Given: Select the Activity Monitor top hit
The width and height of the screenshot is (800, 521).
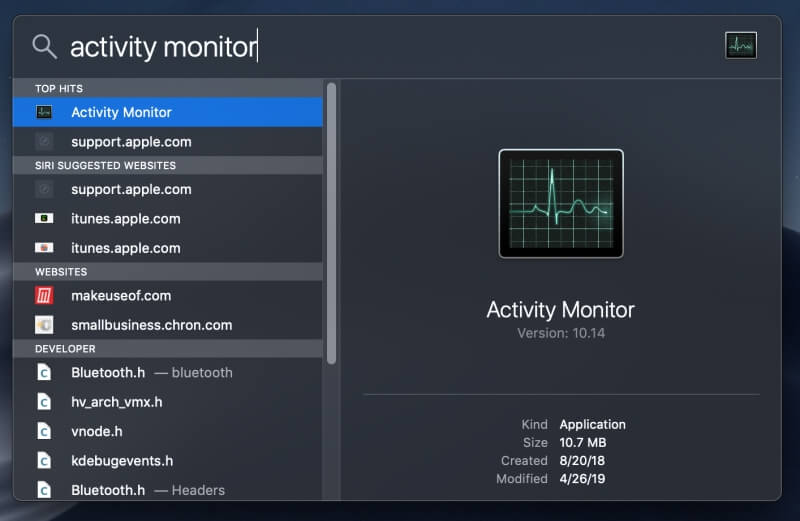Looking at the screenshot, I should [x=168, y=112].
